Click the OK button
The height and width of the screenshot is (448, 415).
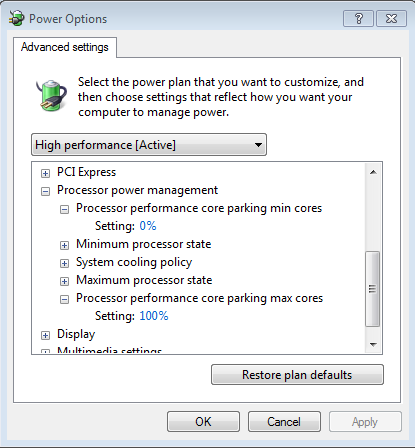(203, 422)
